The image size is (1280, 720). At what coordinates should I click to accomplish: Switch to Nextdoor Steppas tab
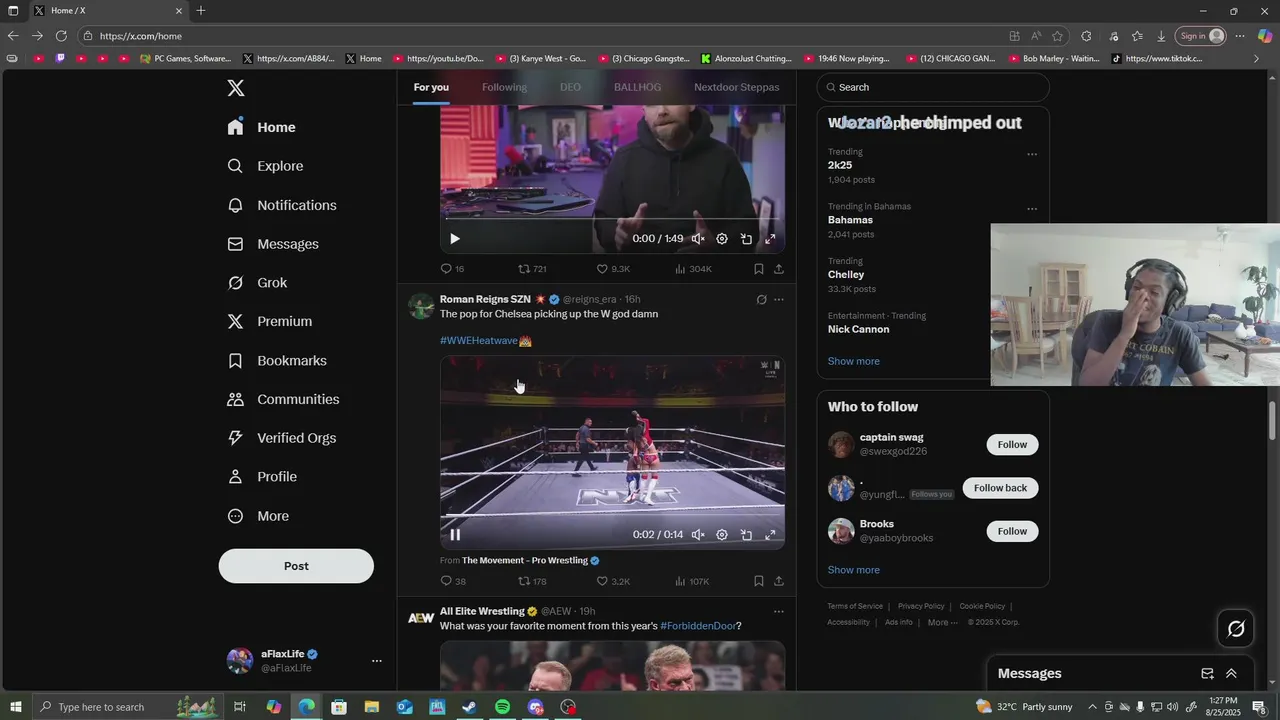pyautogui.click(x=737, y=87)
